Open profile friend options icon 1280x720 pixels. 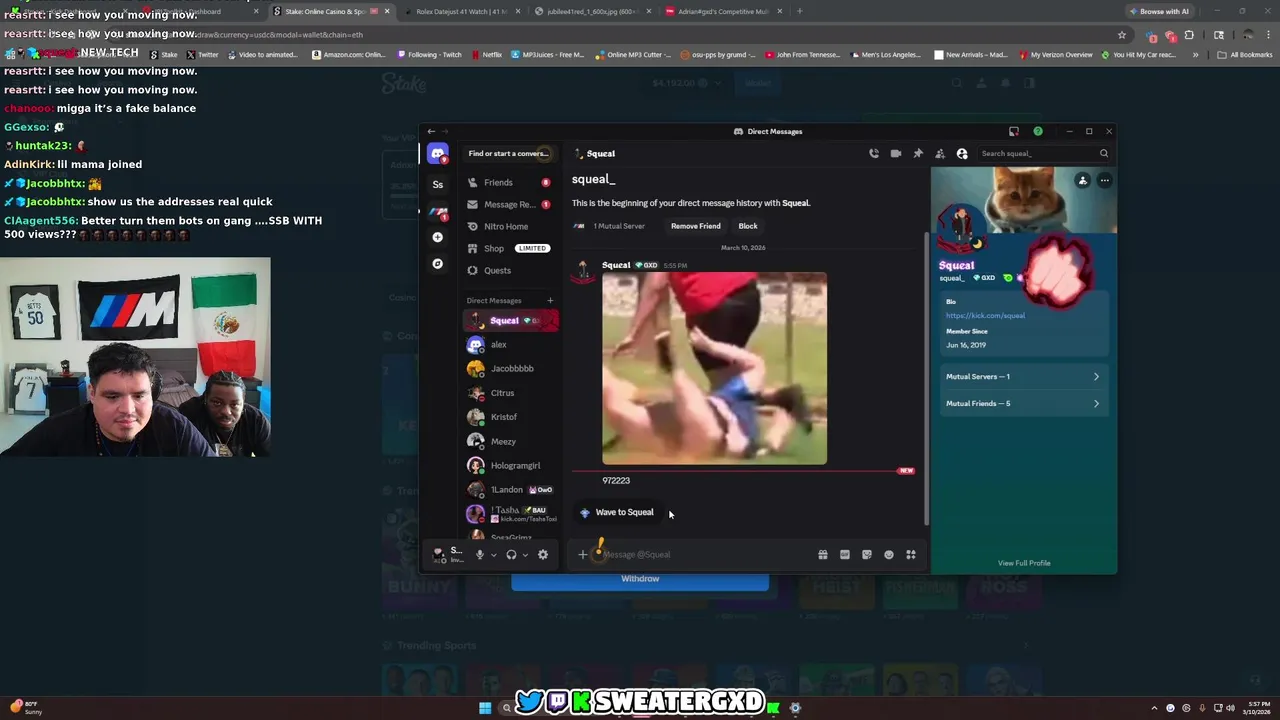1082,181
